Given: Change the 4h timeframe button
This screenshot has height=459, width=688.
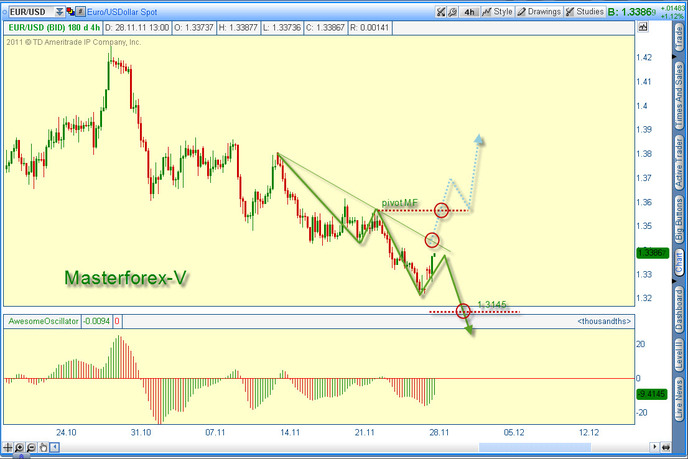Looking at the screenshot, I should [x=469, y=12].
